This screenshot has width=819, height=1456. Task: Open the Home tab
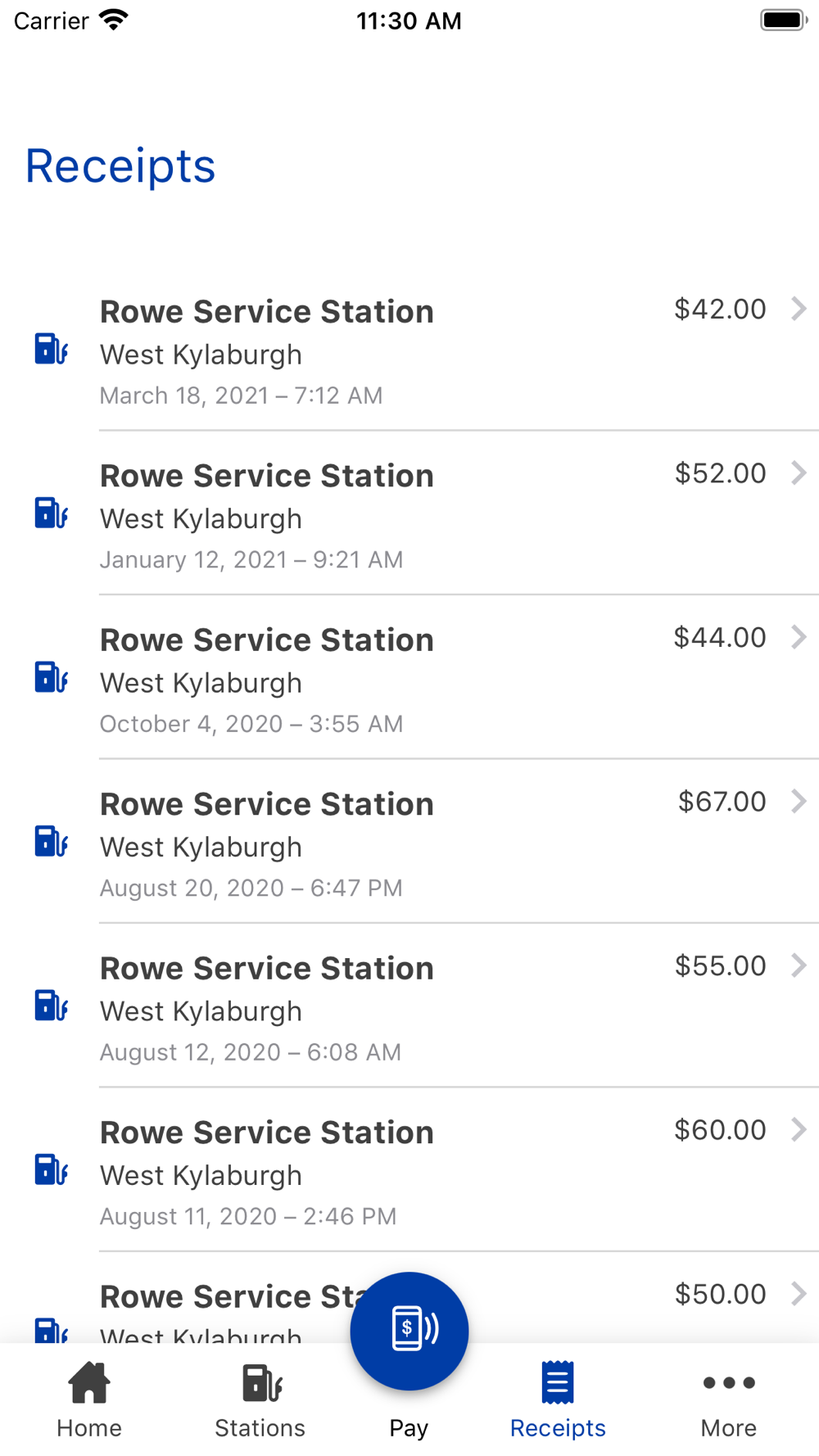(x=89, y=1400)
